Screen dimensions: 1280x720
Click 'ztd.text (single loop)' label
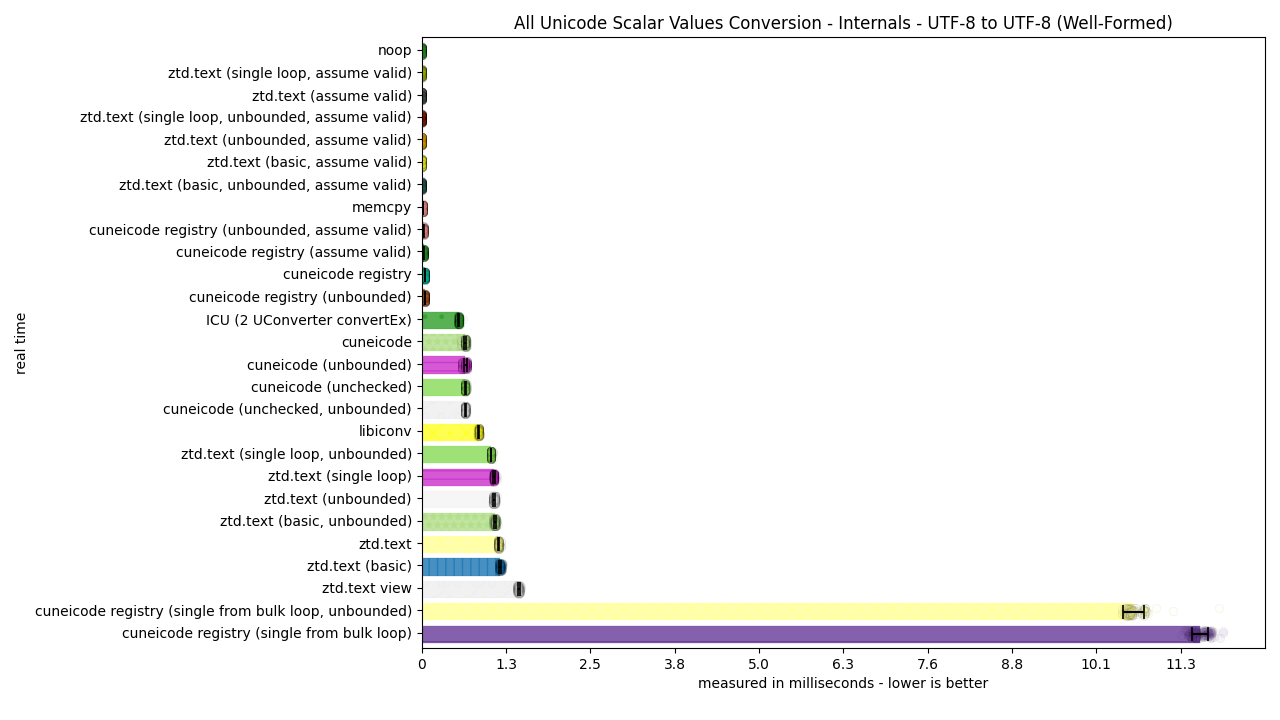[x=340, y=476]
